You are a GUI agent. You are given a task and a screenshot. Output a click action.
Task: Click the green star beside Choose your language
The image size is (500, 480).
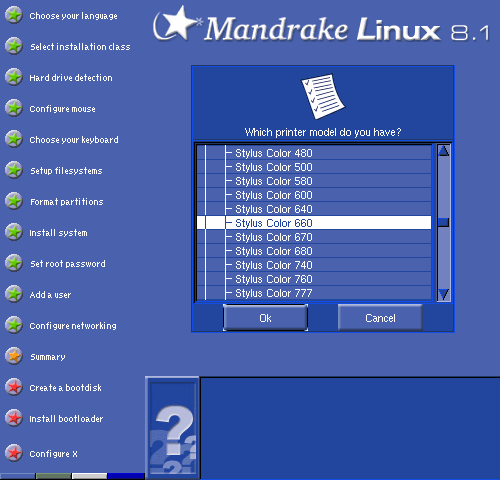click(x=14, y=15)
